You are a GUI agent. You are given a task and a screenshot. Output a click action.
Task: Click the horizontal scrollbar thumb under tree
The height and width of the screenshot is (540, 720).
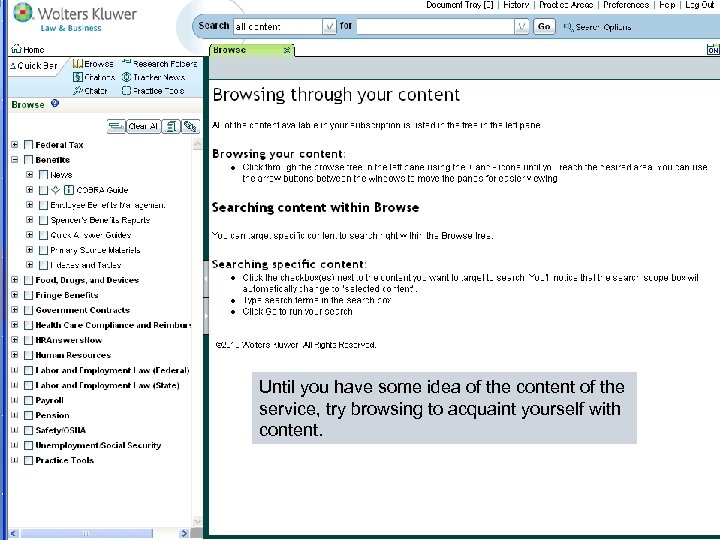coord(86,533)
